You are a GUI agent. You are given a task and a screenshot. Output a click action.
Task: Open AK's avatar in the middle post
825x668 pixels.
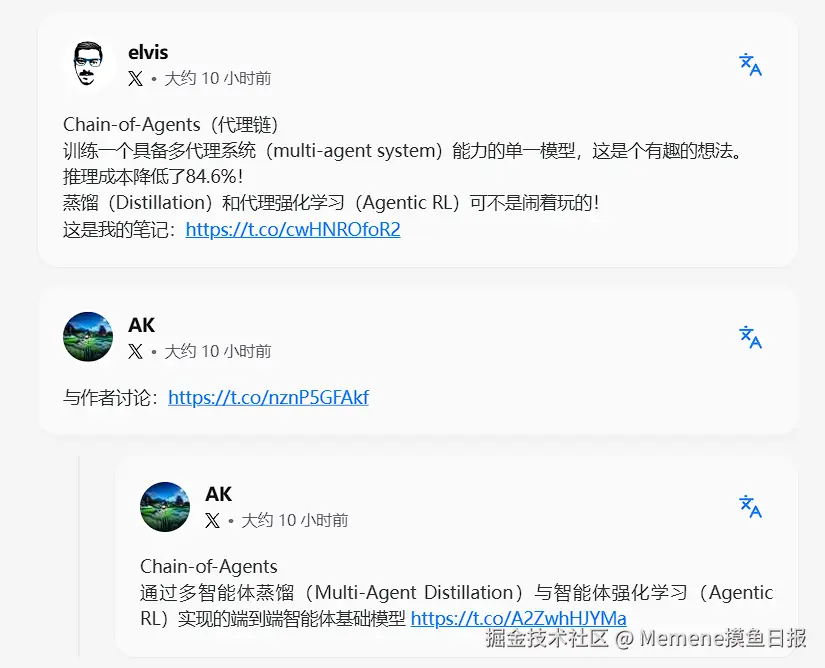point(88,337)
